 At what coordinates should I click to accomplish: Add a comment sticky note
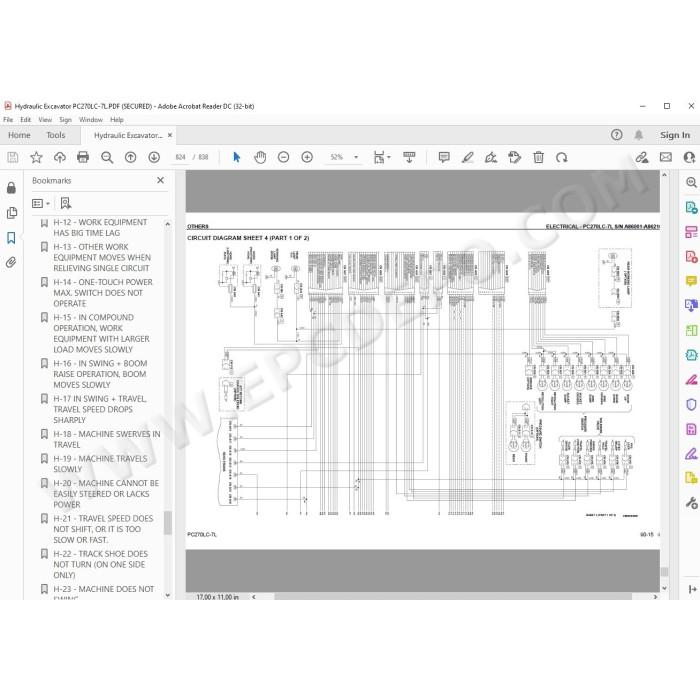point(444,157)
